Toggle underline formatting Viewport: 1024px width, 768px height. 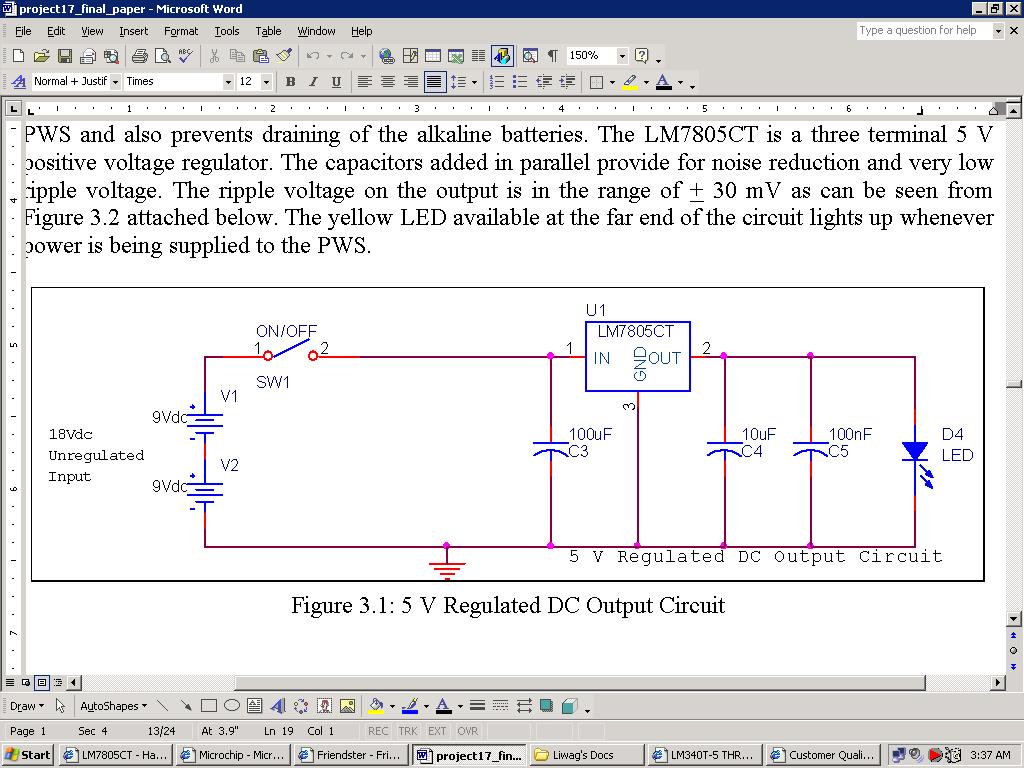click(x=336, y=82)
